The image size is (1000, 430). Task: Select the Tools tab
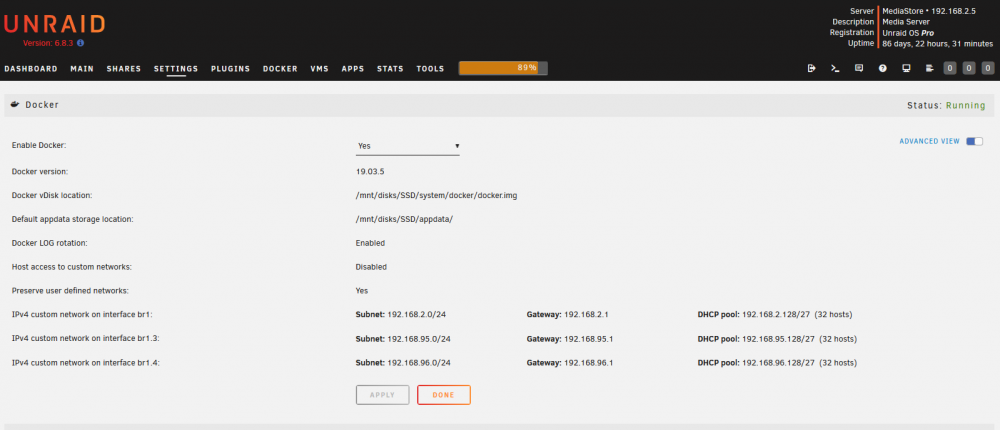430,69
